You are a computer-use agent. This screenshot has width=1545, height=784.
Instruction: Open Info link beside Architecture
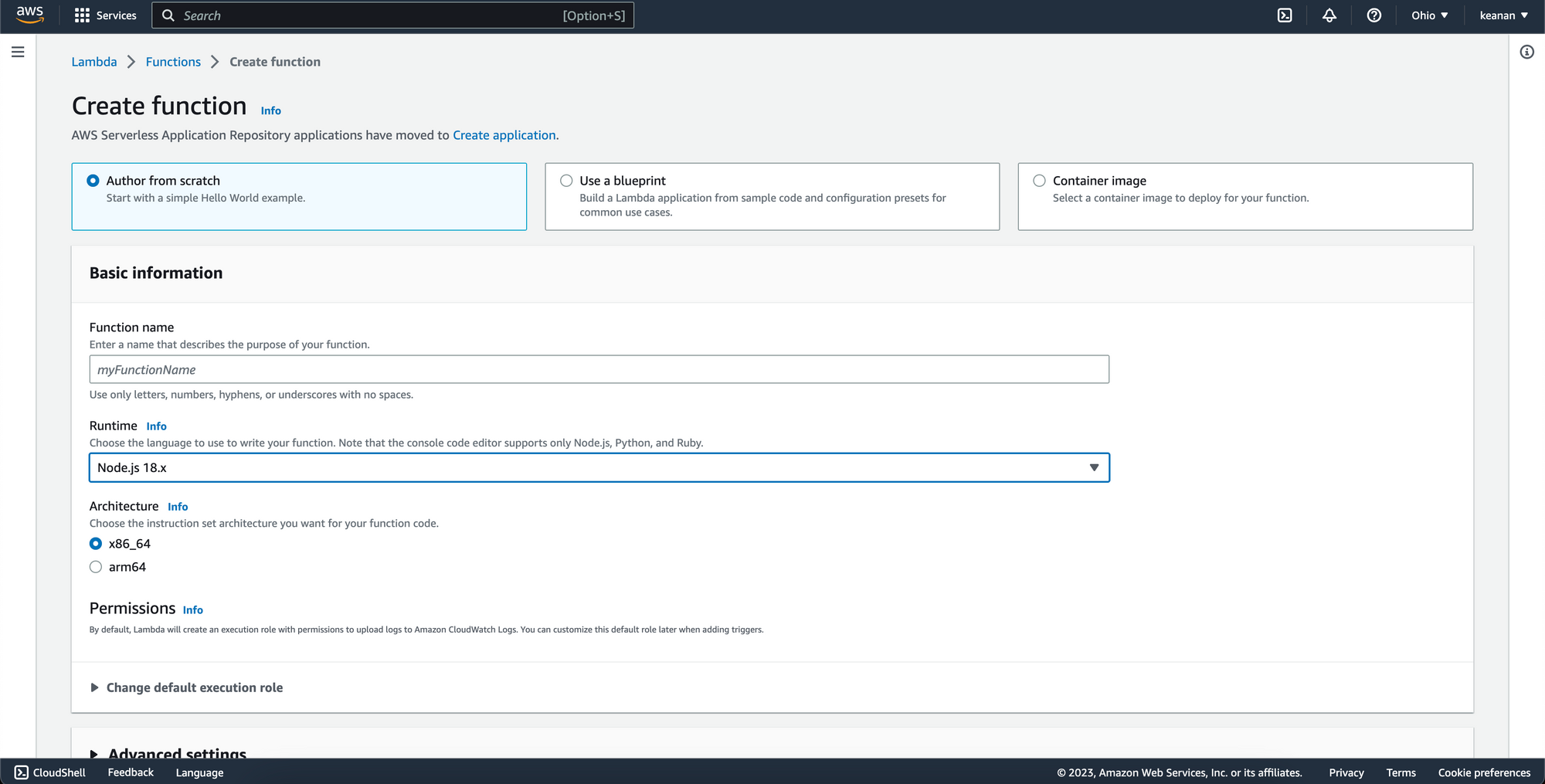178,507
